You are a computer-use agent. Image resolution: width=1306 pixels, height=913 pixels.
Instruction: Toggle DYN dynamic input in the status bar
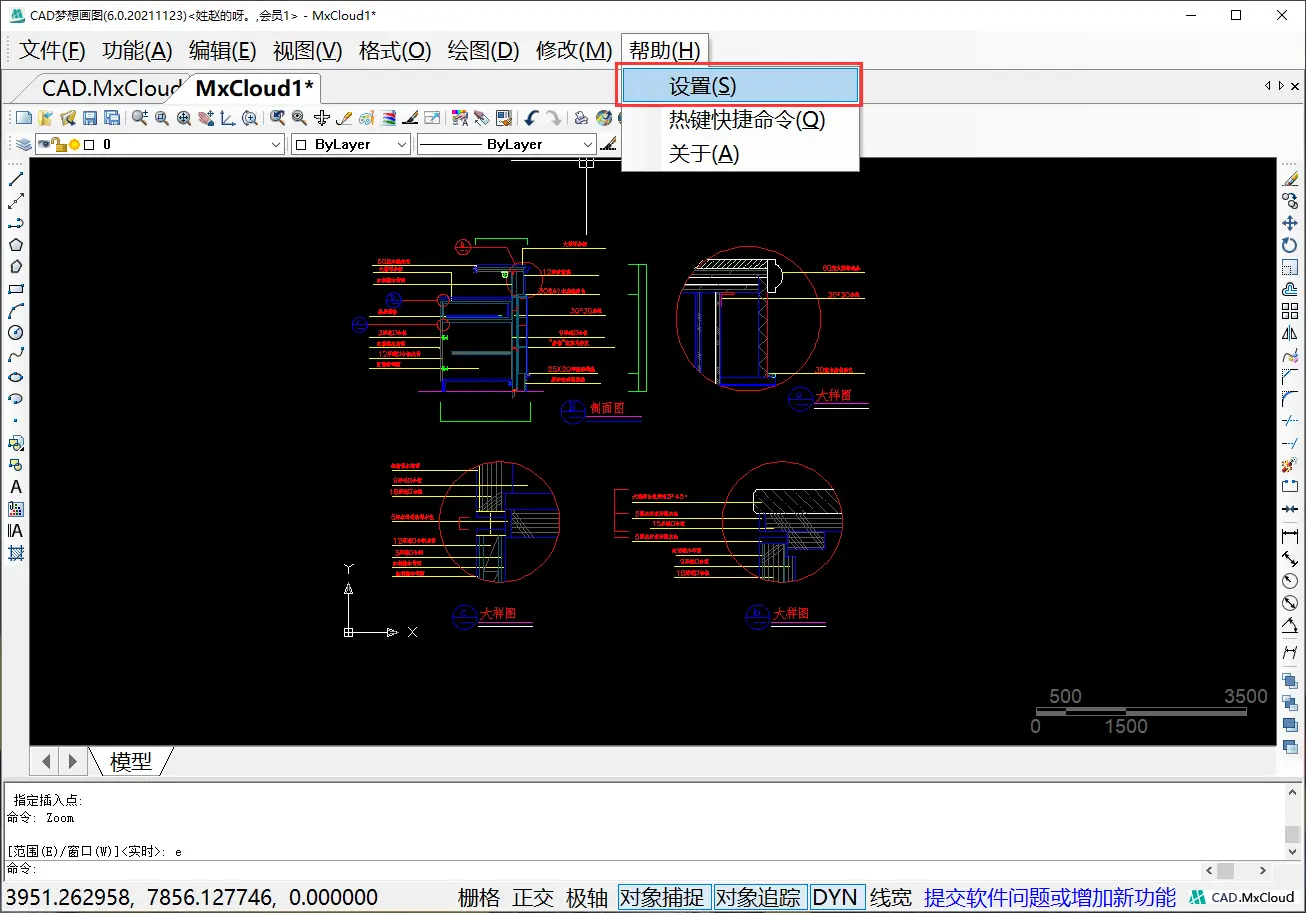point(837,897)
